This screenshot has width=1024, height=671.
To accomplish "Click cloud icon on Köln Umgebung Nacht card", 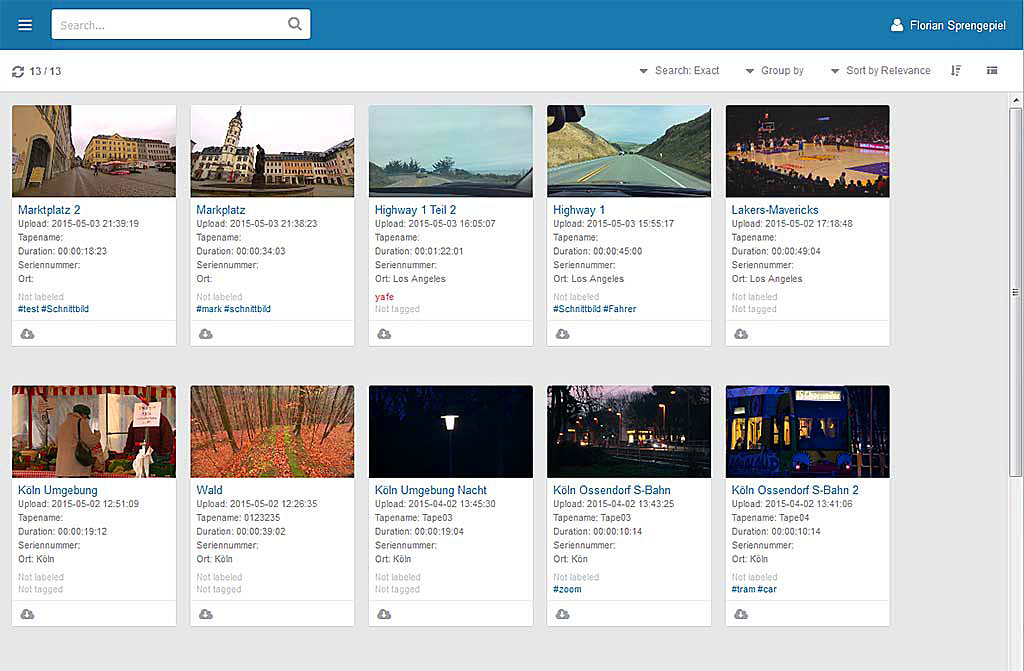I will 384,614.
